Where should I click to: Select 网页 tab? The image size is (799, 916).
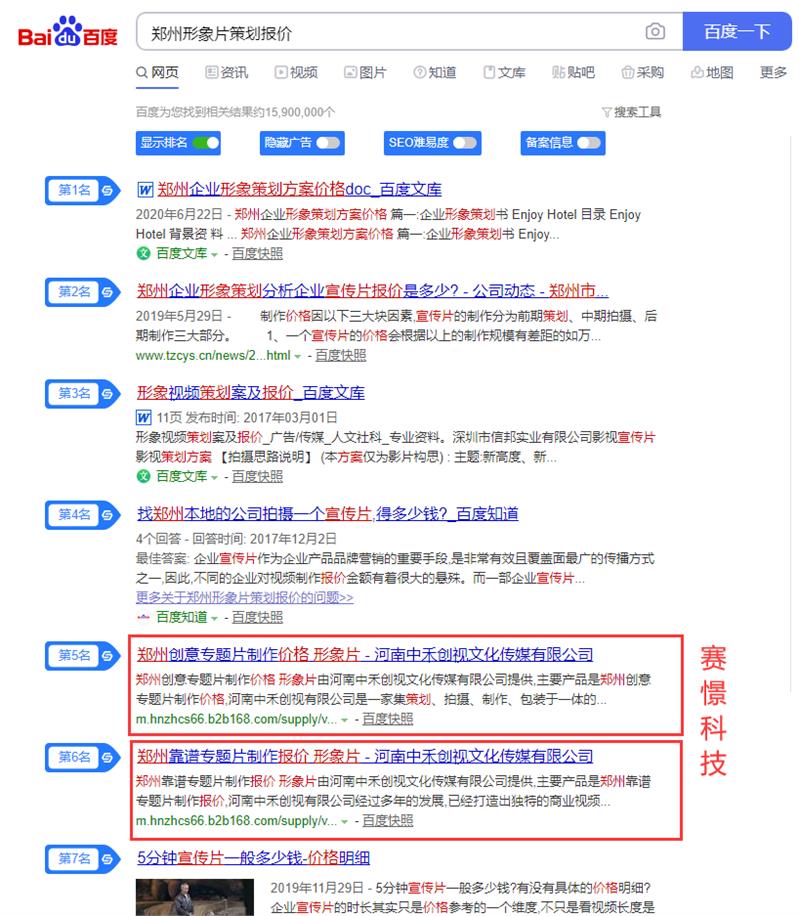pyautogui.click(x=157, y=72)
